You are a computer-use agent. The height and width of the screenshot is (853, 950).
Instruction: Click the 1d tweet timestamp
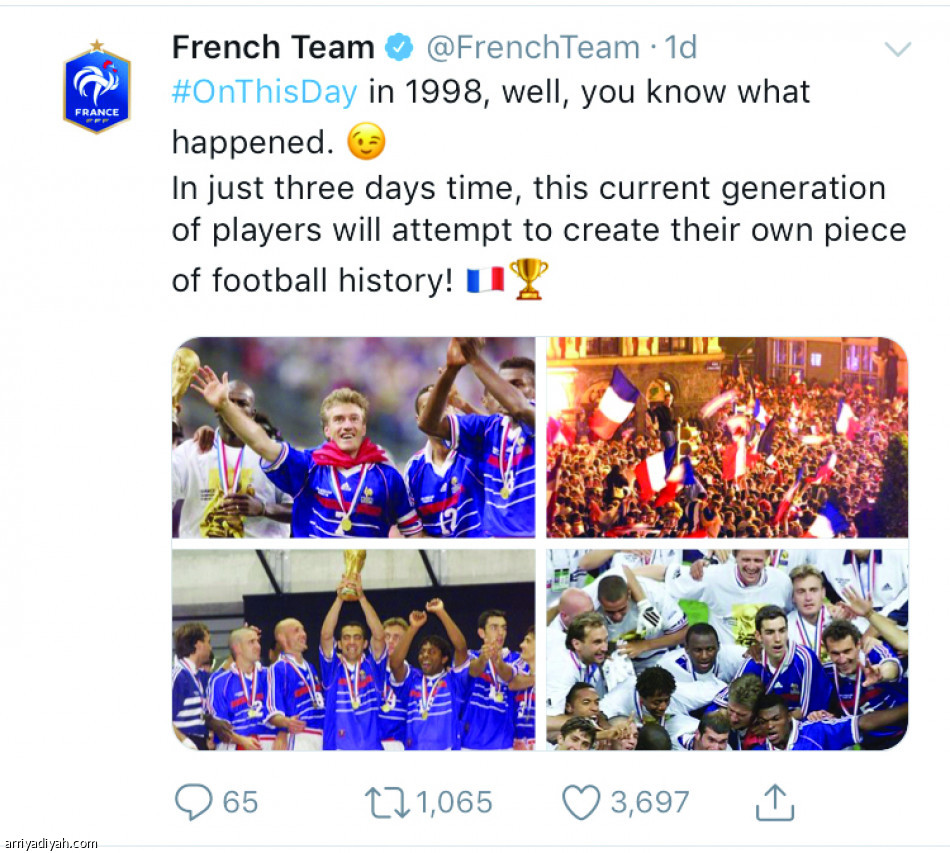[681, 47]
